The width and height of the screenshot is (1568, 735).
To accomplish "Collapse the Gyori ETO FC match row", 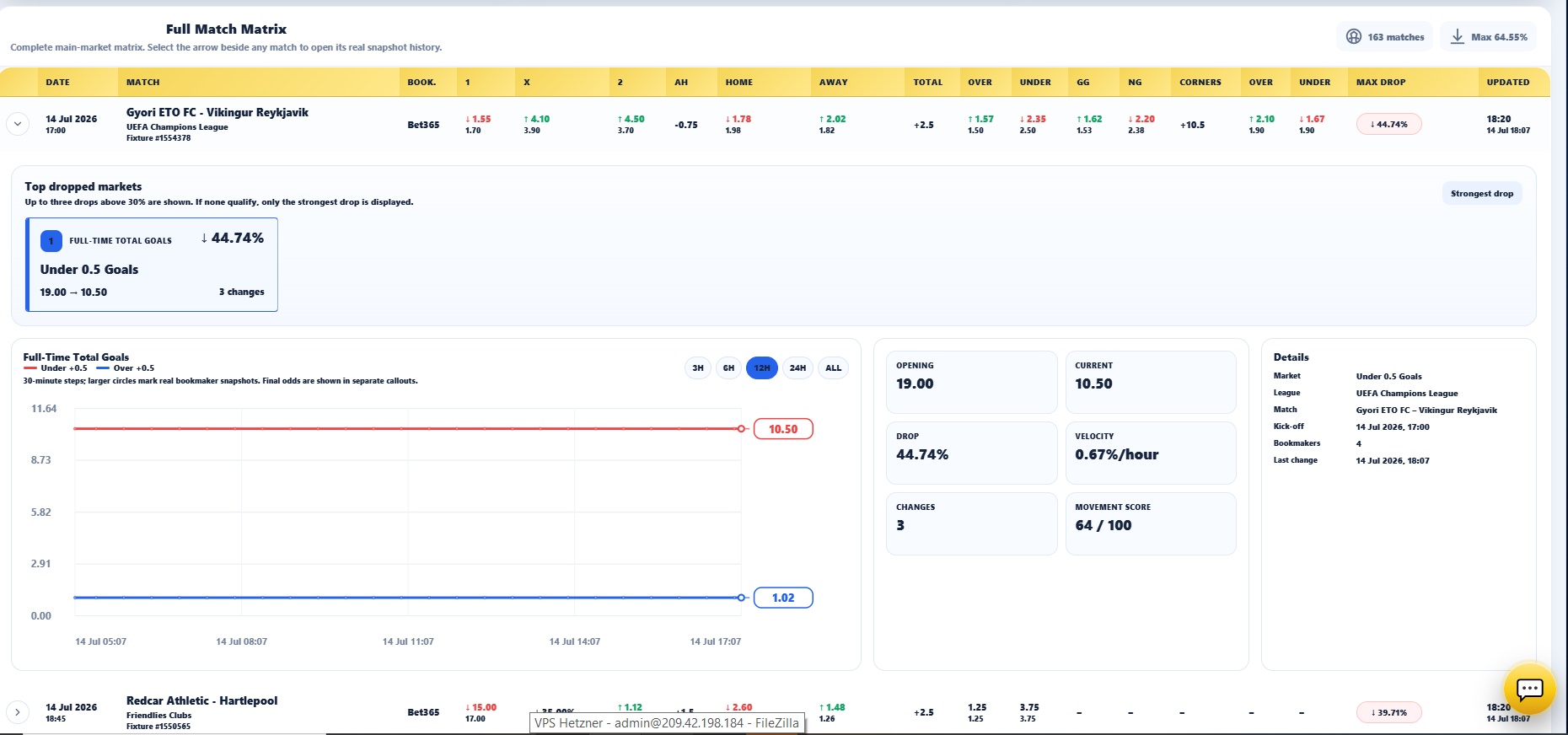I will 17,124.
